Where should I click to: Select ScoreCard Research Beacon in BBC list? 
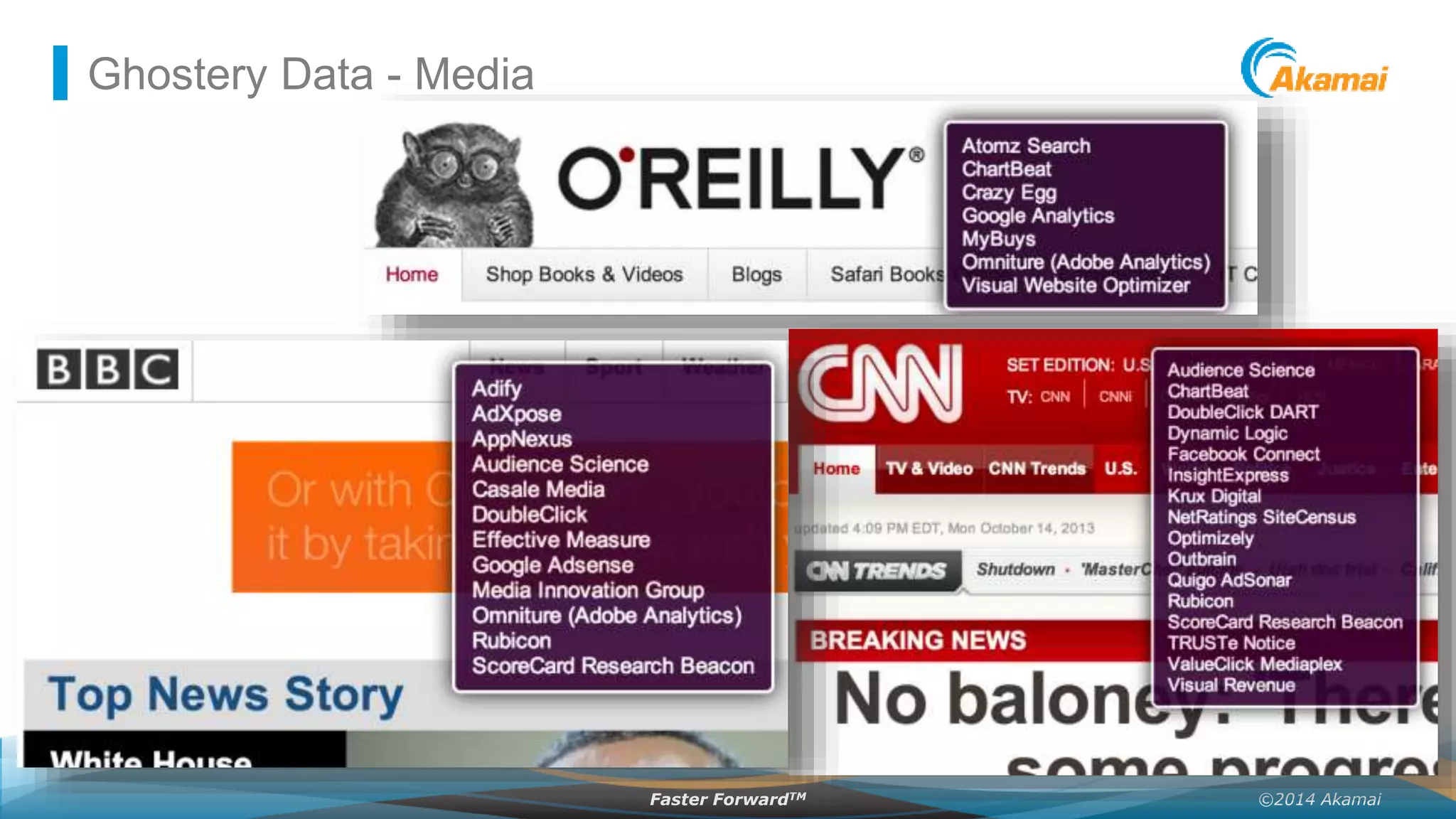613,666
